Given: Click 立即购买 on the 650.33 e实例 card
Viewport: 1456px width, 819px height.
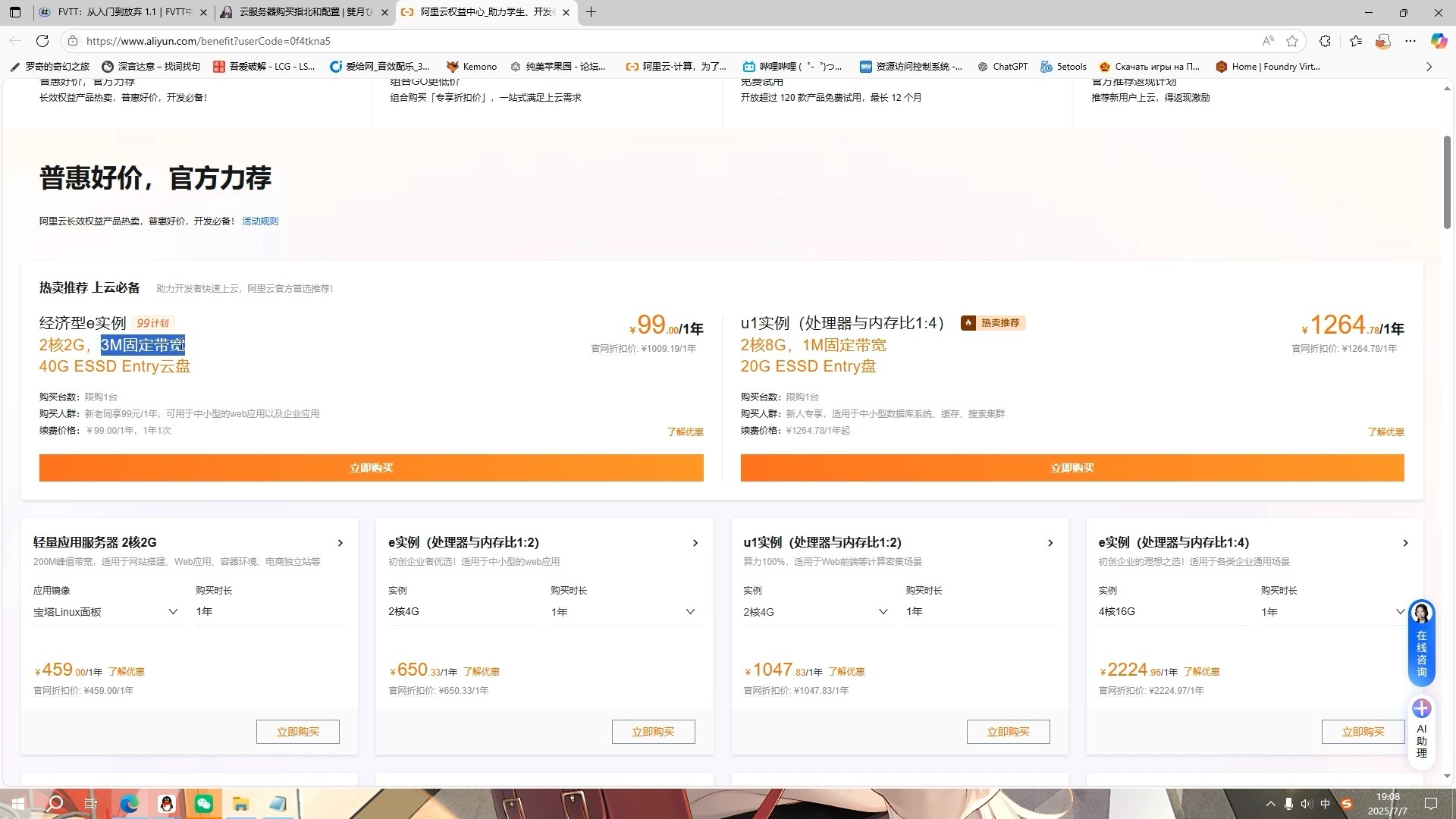Looking at the screenshot, I should (x=653, y=732).
